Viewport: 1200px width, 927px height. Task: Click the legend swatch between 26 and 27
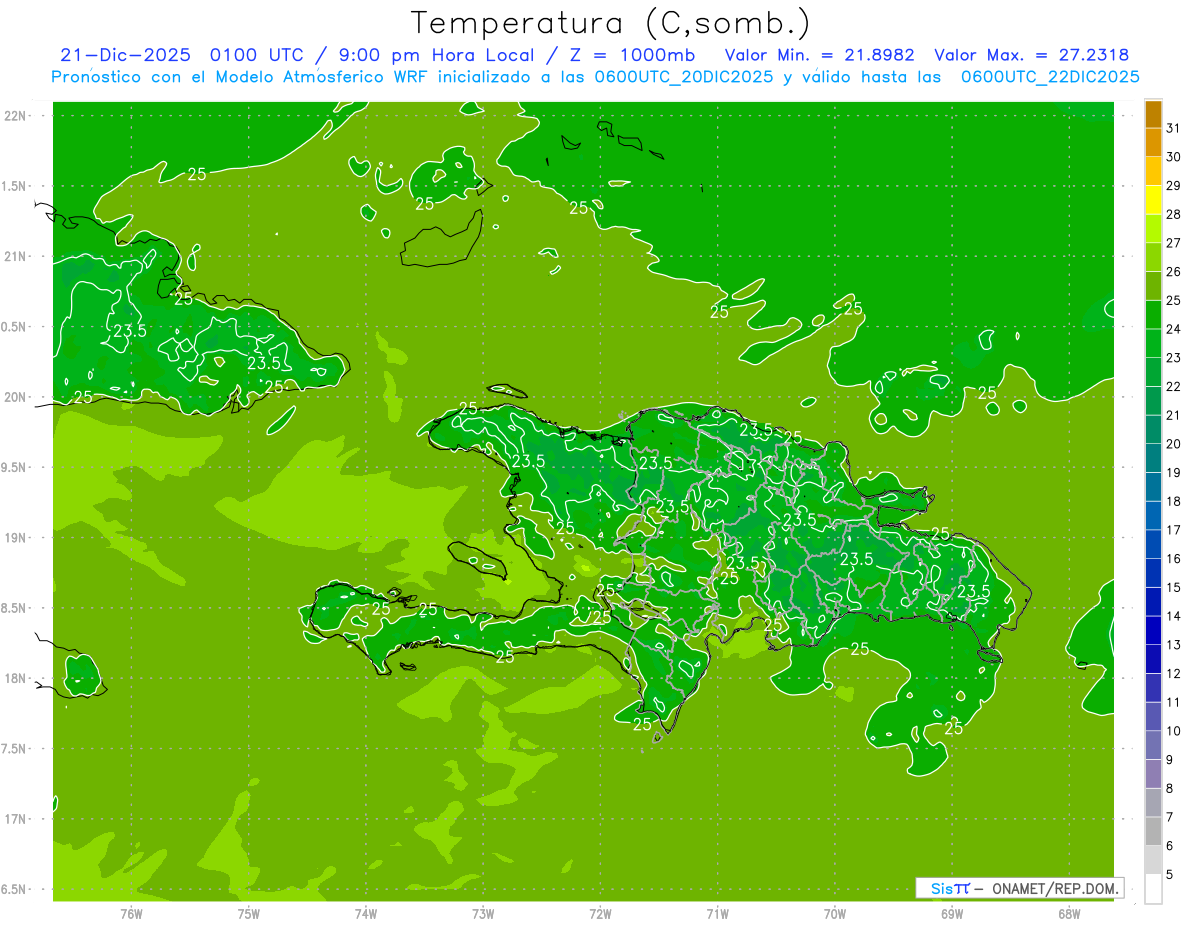(x=1153, y=258)
